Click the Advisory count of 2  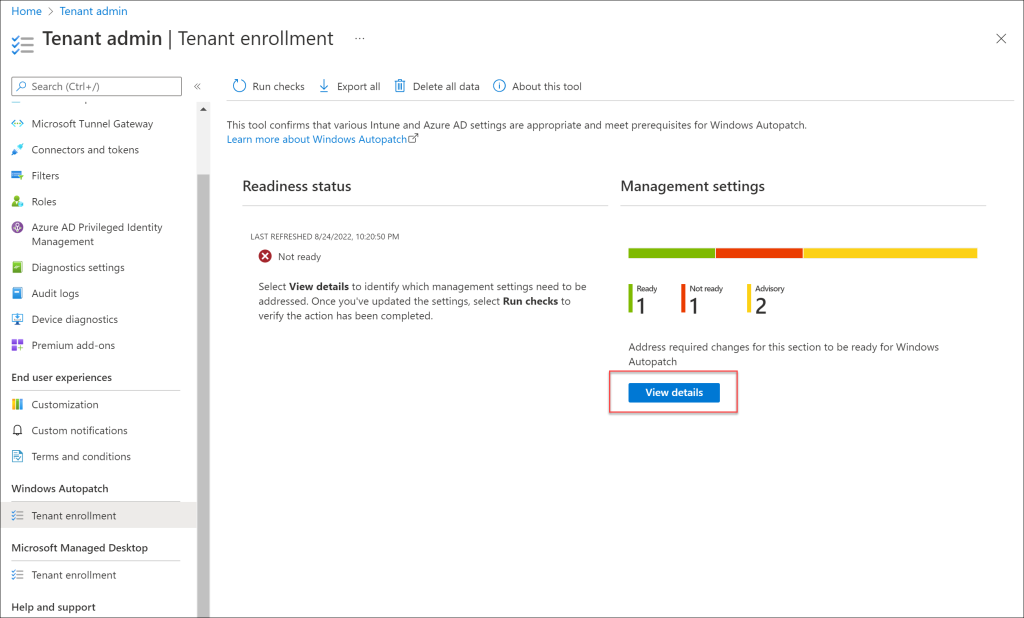click(761, 306)
